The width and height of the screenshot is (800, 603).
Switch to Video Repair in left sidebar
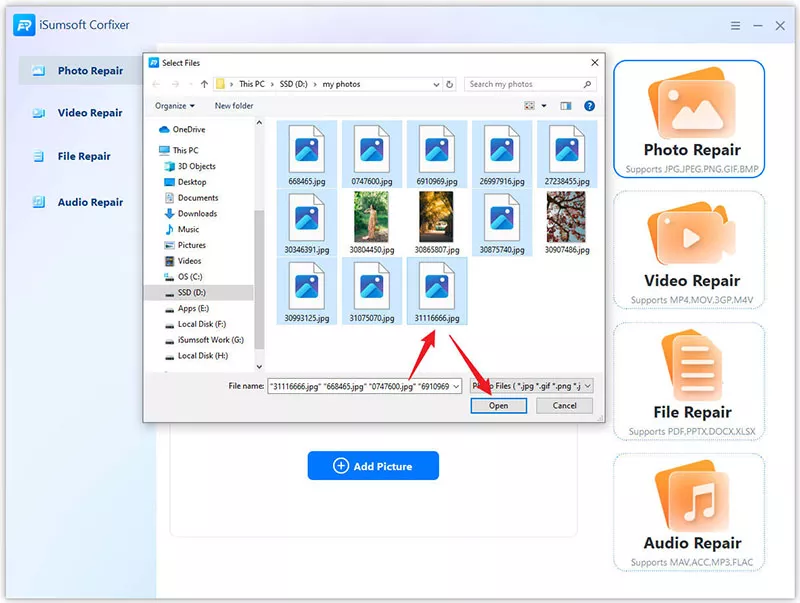tap(90, 113)
